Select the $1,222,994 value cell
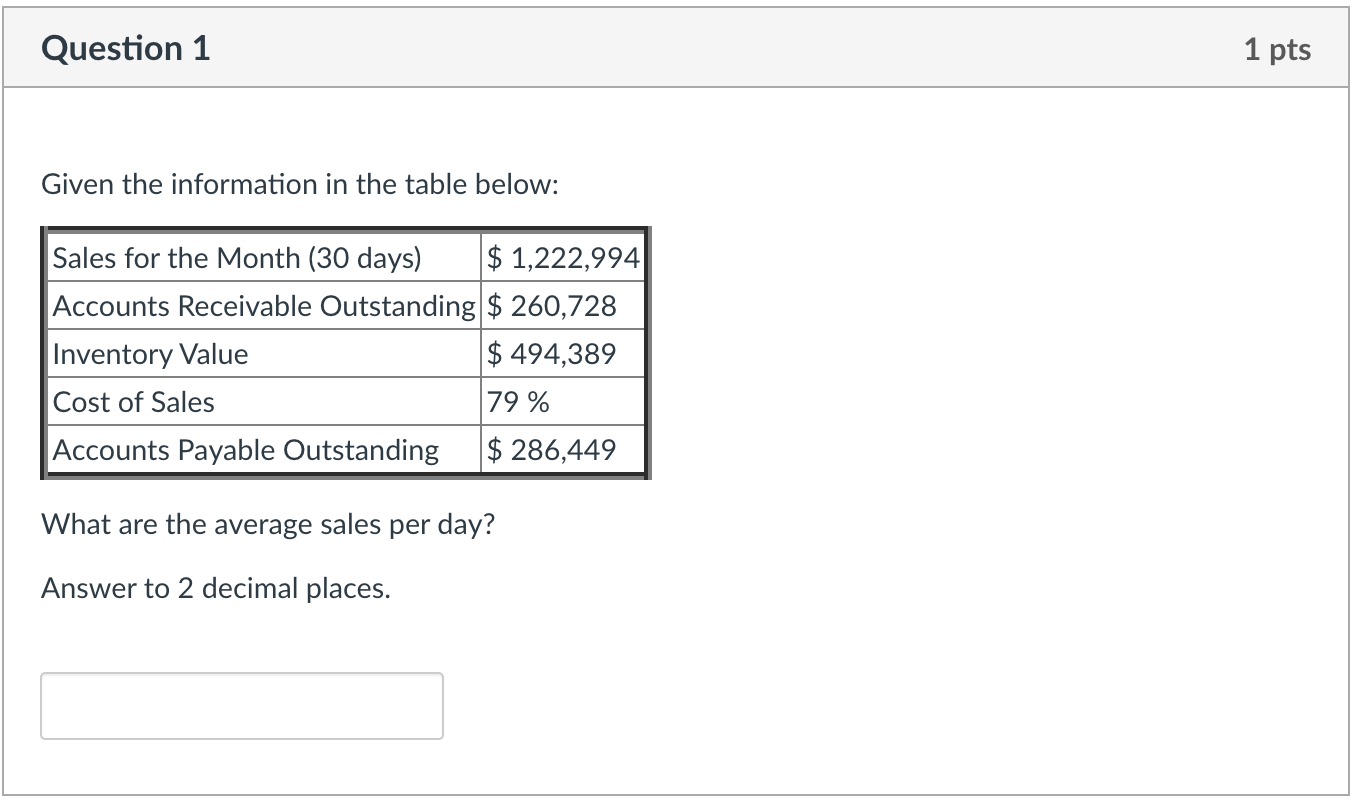The image size is (1356, 808). point(562,257)
